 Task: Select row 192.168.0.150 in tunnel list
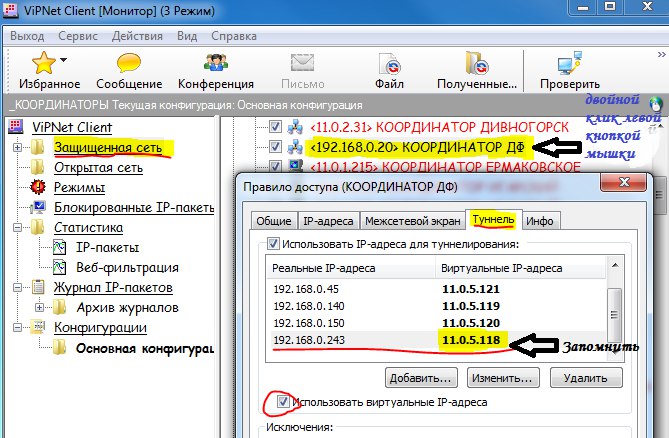click(x=436, y=323)
